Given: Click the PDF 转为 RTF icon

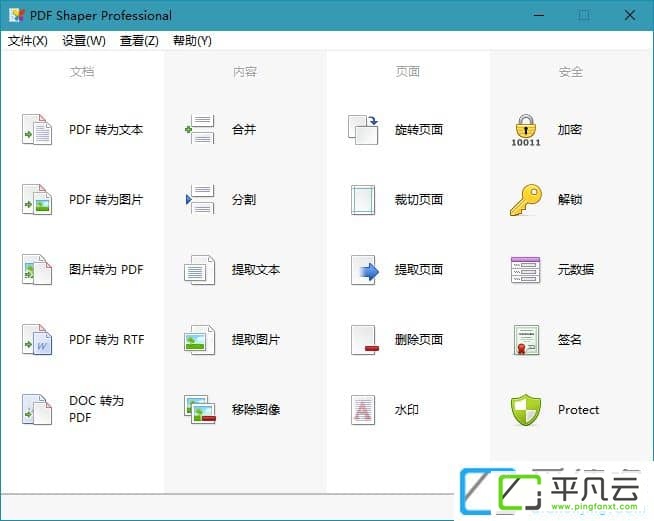Looking at the screenshot, I should pyautogui.click(x=37, y=340).
